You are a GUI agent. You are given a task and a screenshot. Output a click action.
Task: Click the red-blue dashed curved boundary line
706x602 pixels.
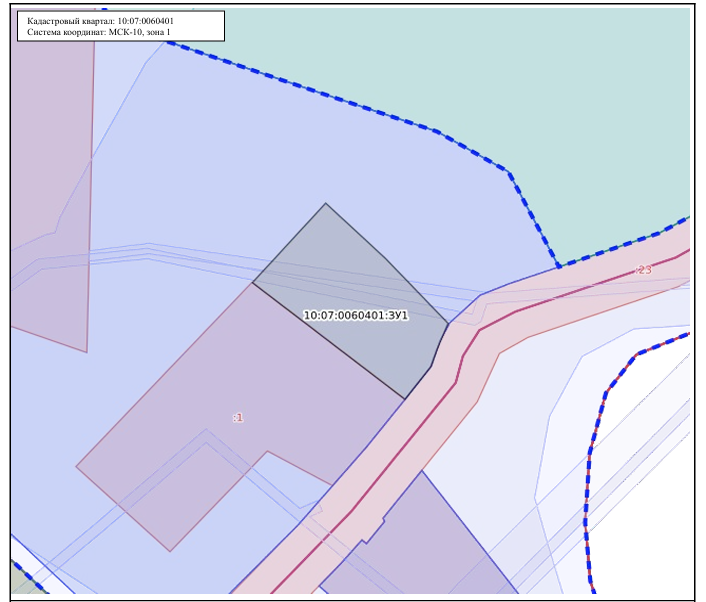pyautogui.click(x=591, y=450)
